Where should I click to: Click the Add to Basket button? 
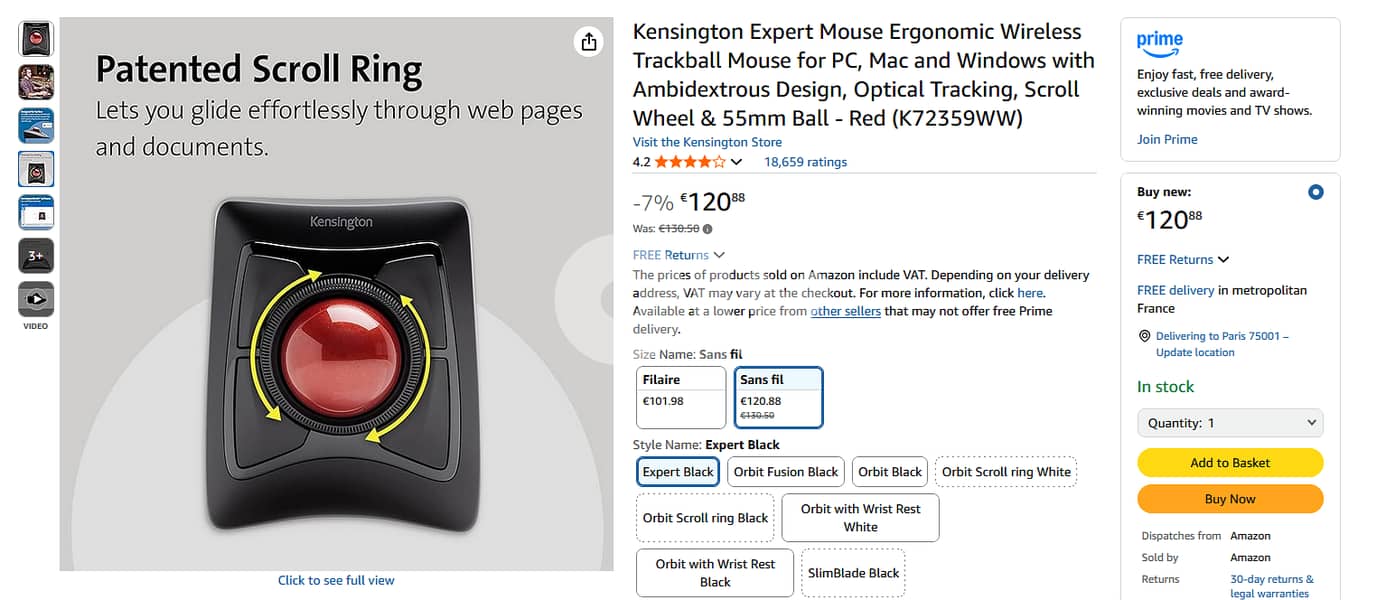(1229, 463)
